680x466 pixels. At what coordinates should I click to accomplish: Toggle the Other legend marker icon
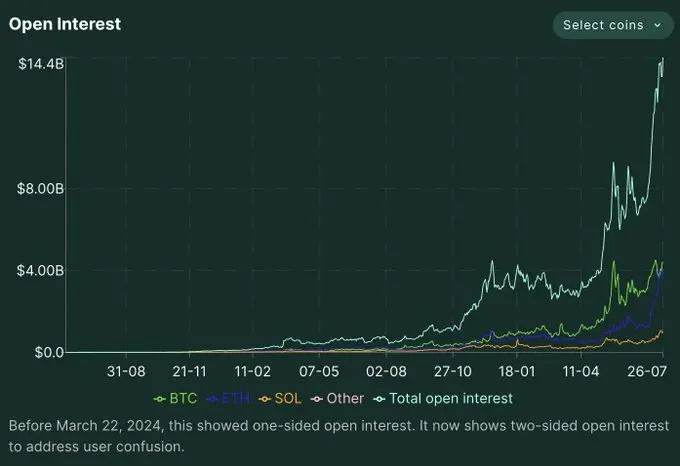(x=317, y=399)
